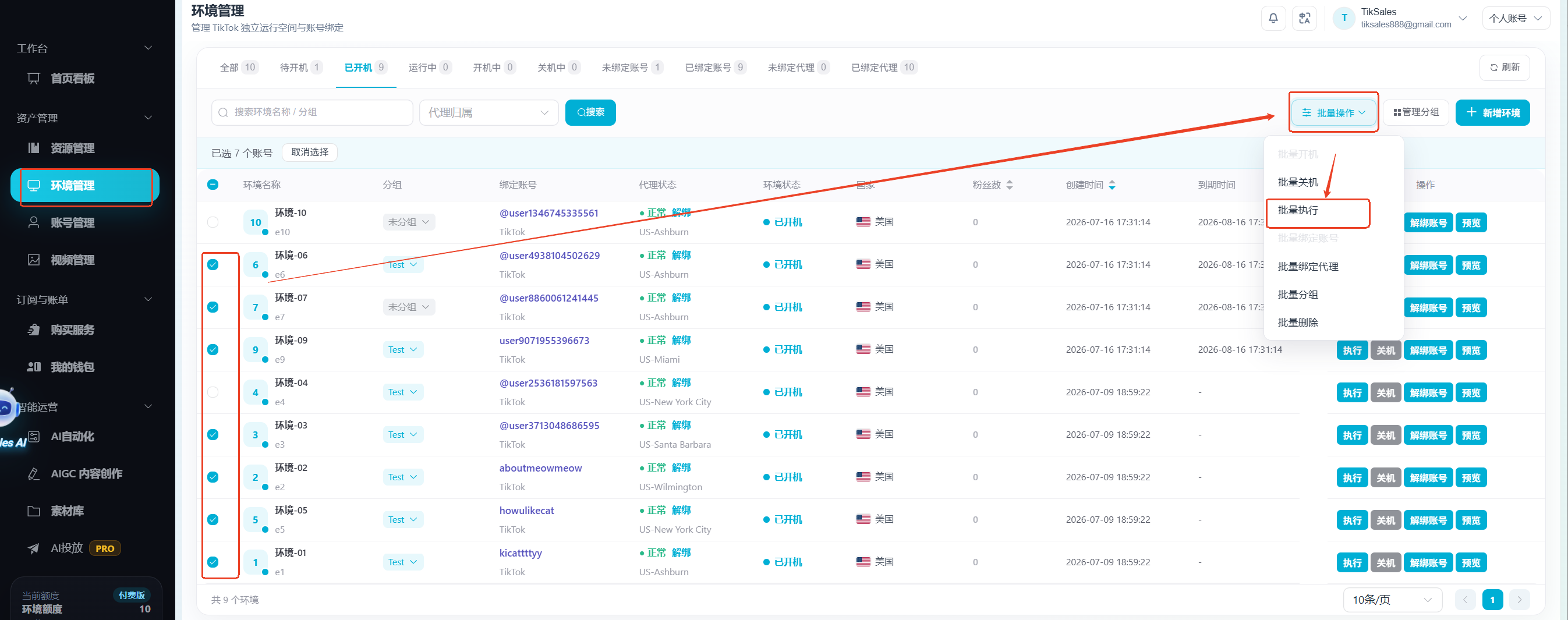Open the 个人账号 dropdown
Image resolution: width=1568 pixels, height=620 pixels.
click(1514, 18)
